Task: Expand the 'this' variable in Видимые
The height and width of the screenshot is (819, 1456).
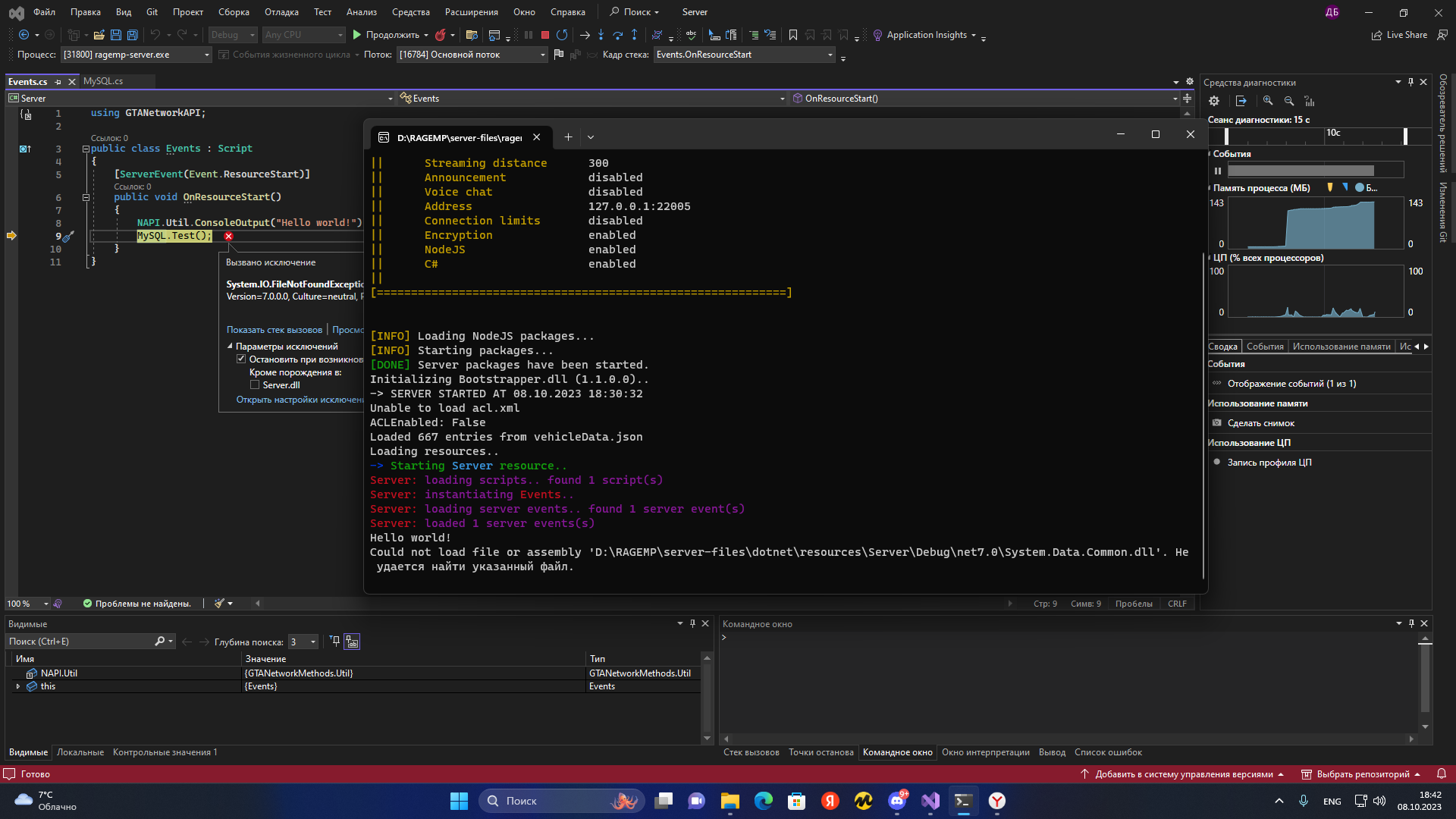Action: [17, 686]
